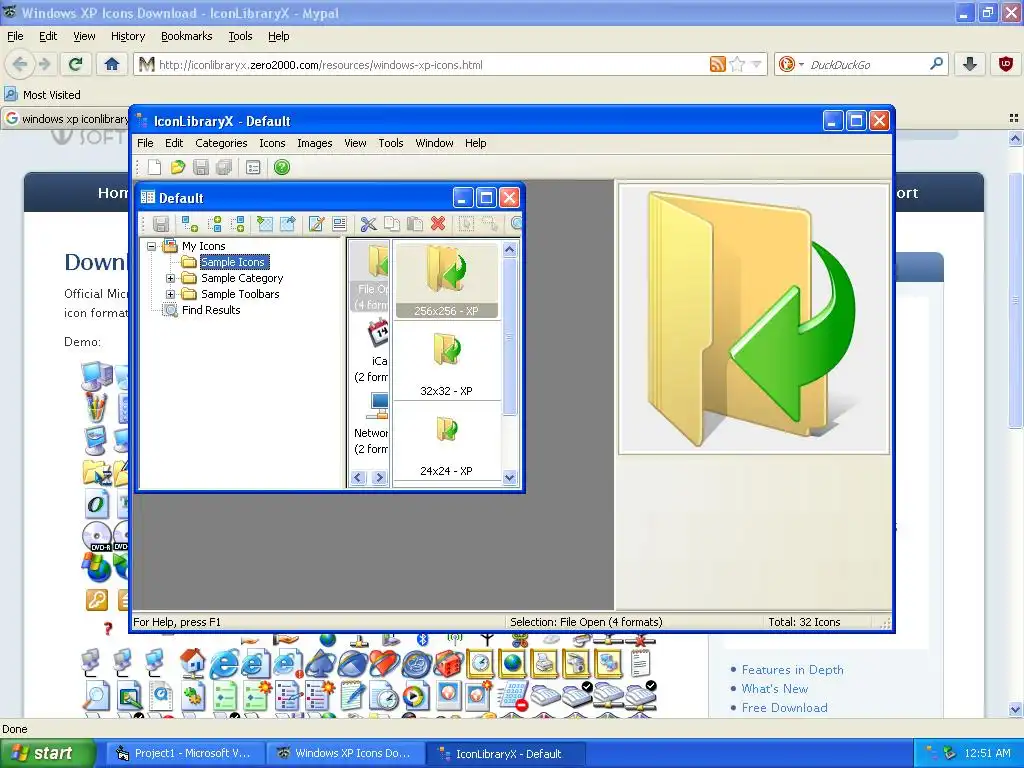
Task: Select the 24x24 - XP format thumbnail
Action: tap(447, 441)
